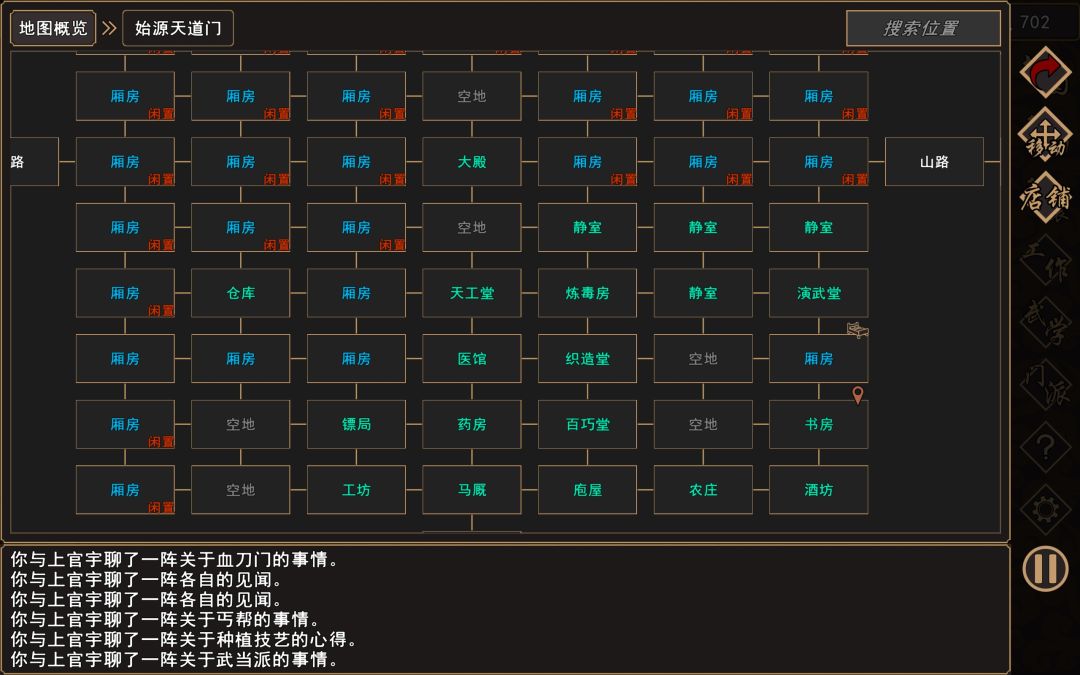Select the 空地 cell below 大殿
This screenshot has width=1080, height=675.
tap(472, 227)
